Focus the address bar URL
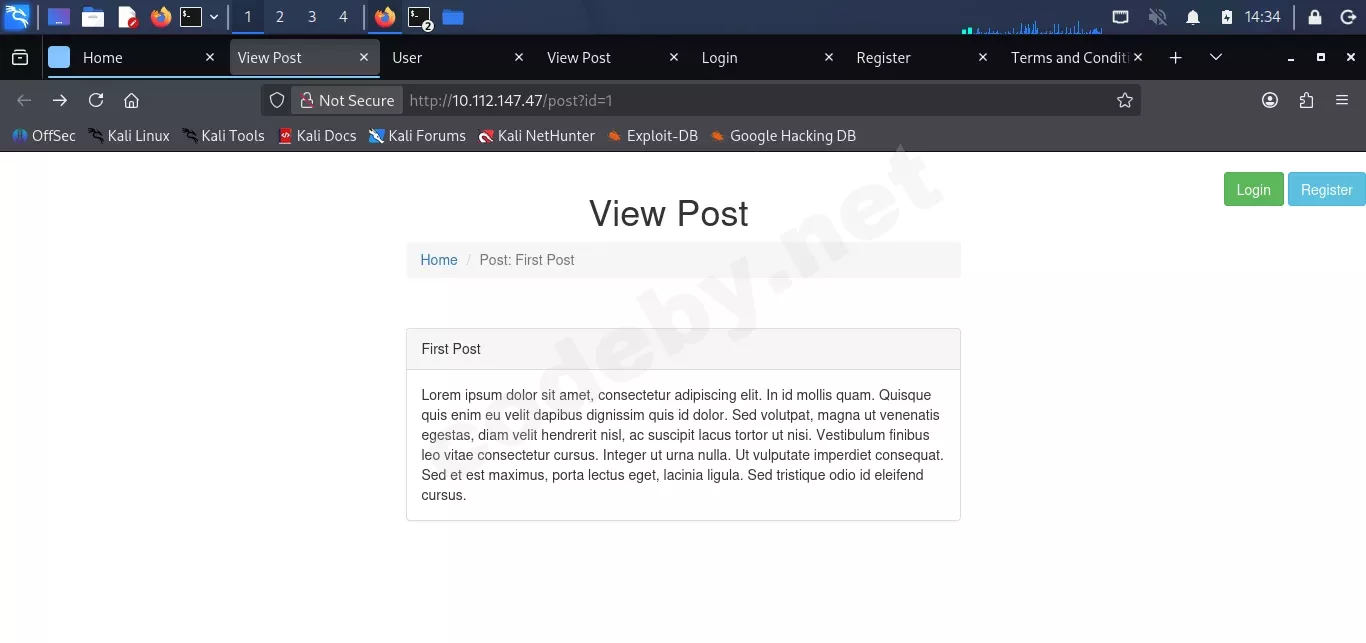 510,100
